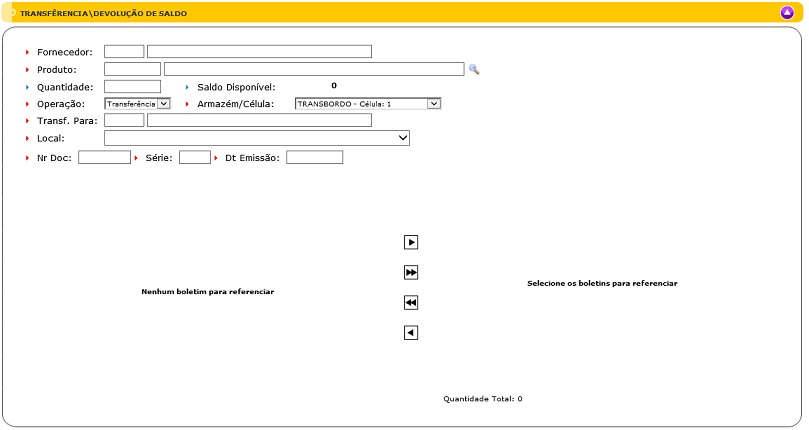
Task: Collapse panel with purple arrow icon
Action: (x=787, y=13)
